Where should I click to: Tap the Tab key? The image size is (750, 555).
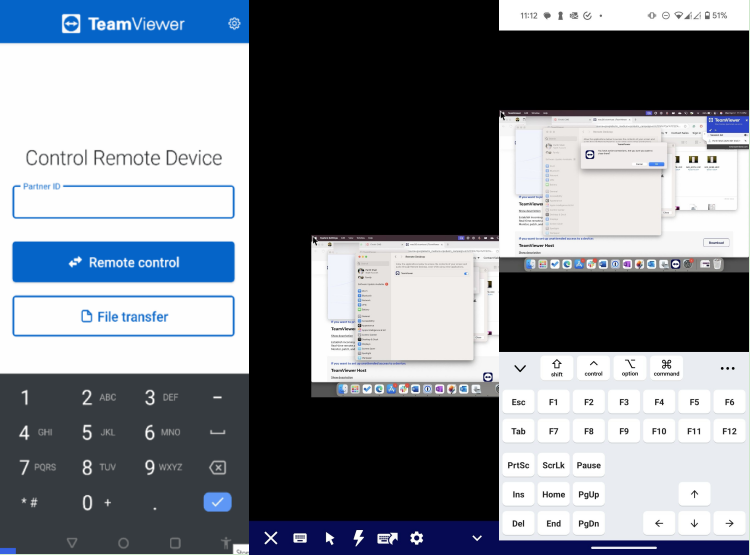click(518, 431)
